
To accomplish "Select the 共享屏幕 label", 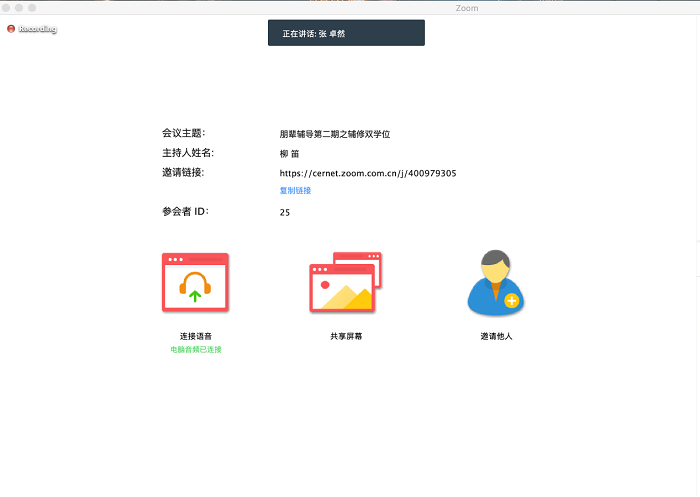I will [x=346, y=336].
